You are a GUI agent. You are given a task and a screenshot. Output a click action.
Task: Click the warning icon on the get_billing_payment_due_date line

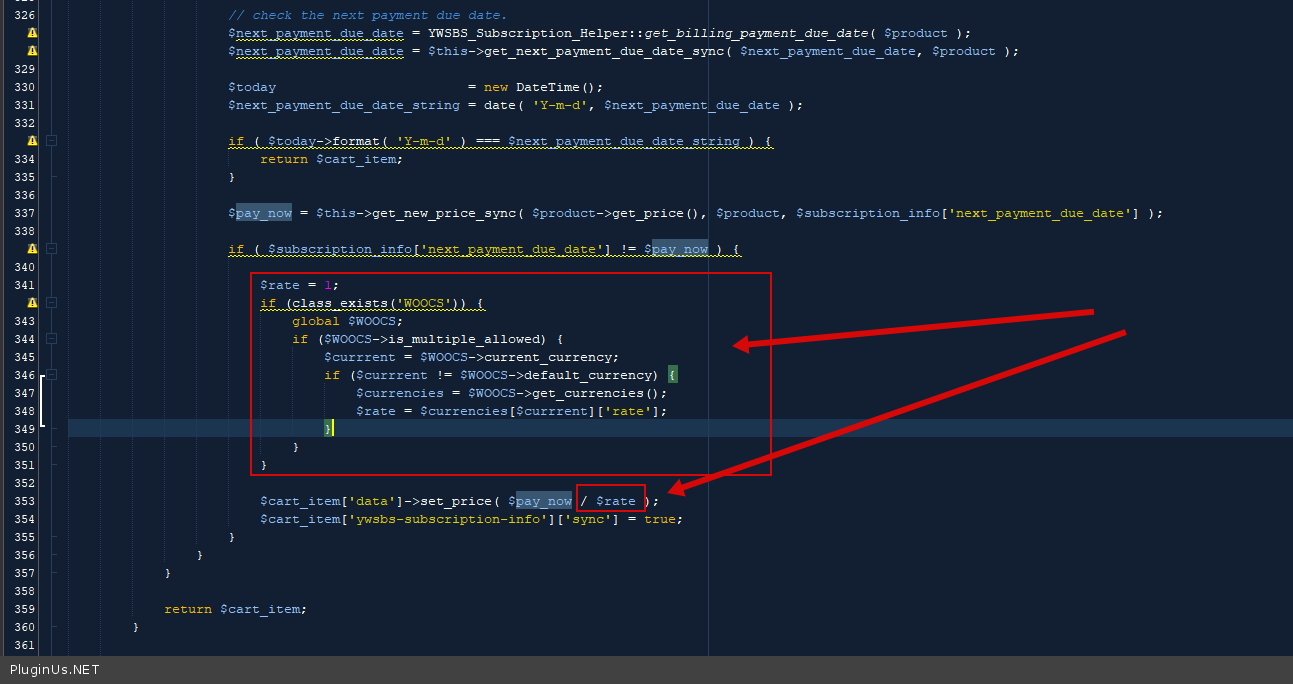[x=32, y=33]
